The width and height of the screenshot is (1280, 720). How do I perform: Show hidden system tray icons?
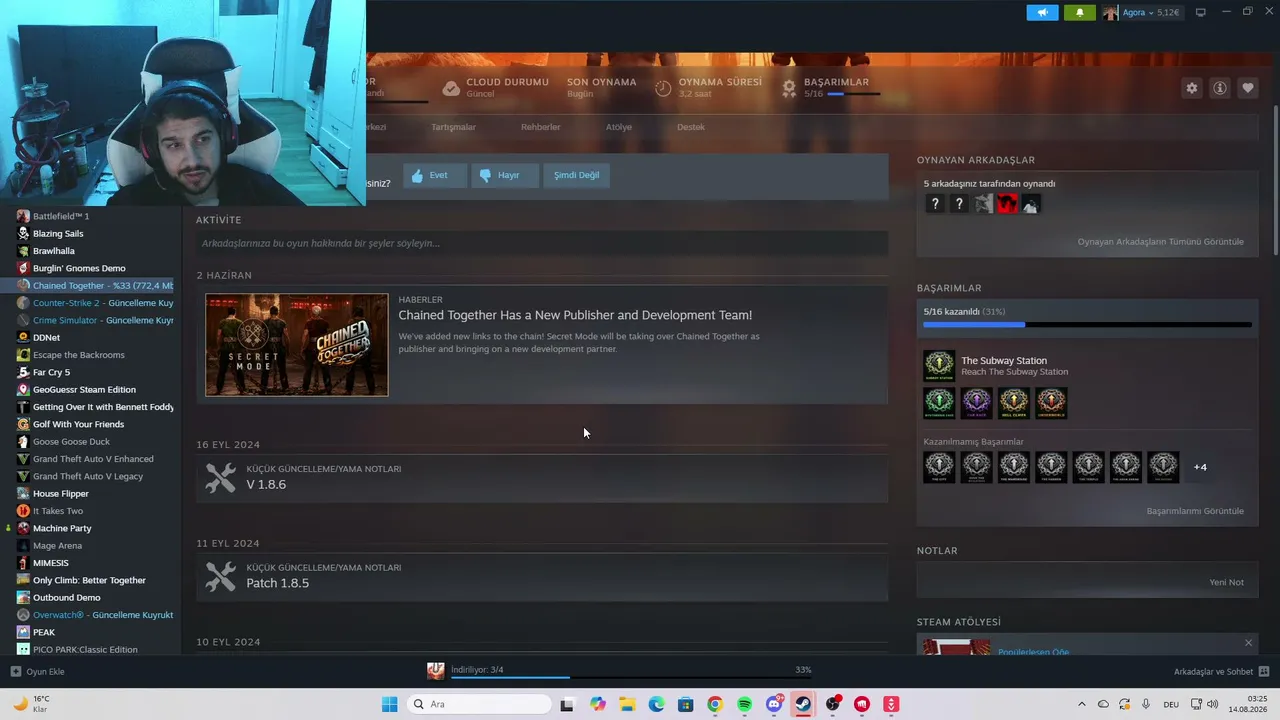point(1084,704)
